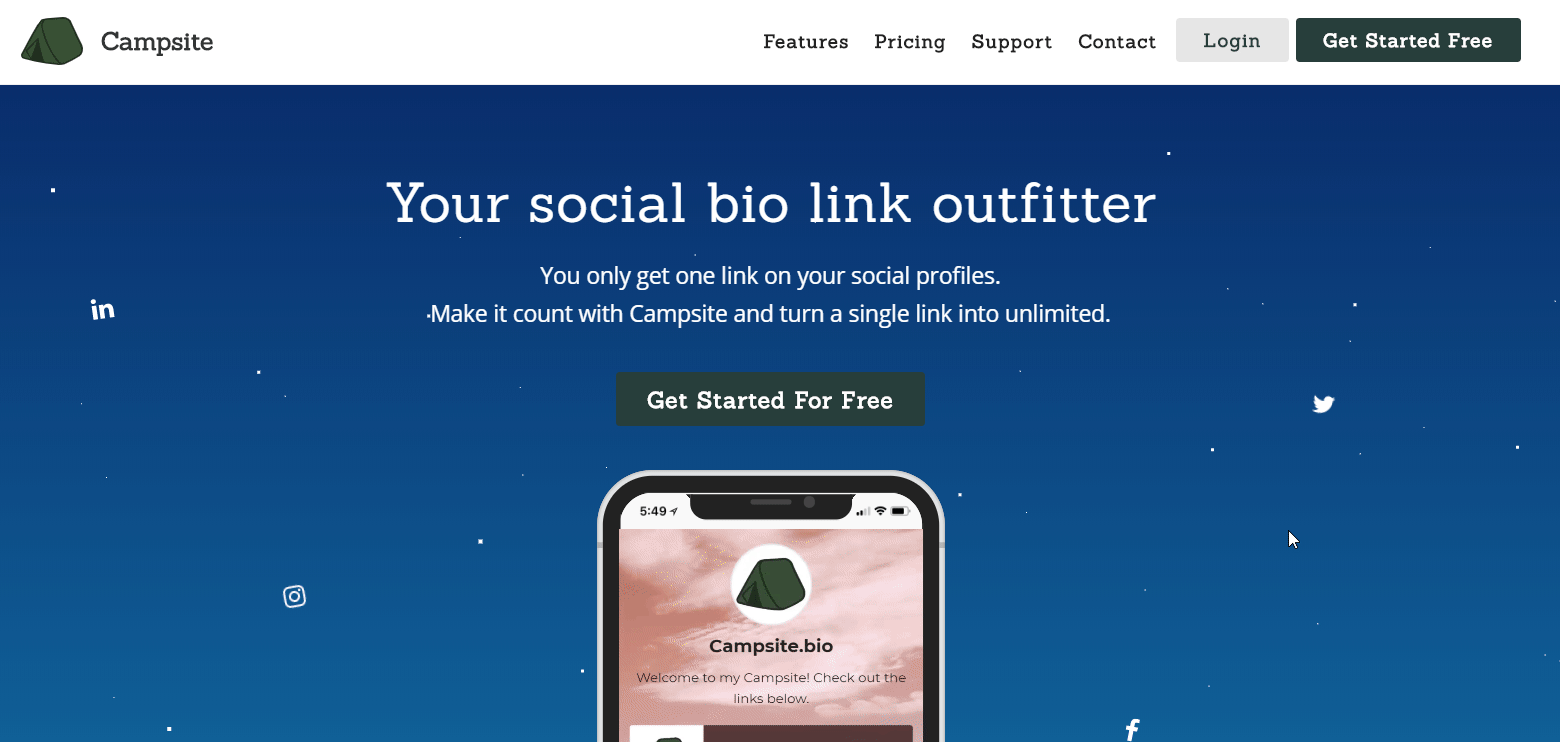Screen dimensions: 1560x742
Task: Click the Campsite brand name text
Action: [157, 42]
